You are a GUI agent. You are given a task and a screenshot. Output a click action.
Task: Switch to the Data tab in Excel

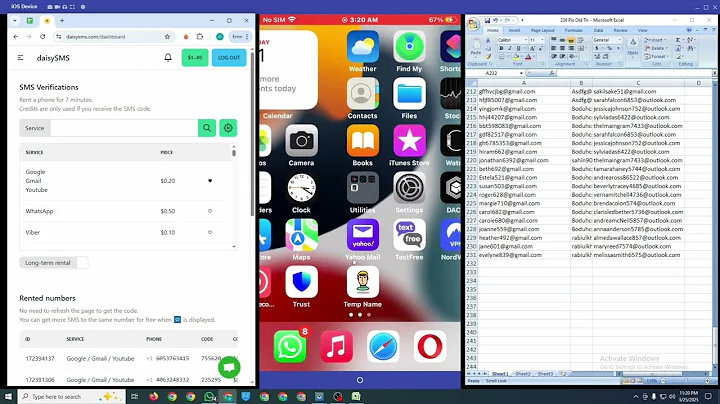(598, 30)
